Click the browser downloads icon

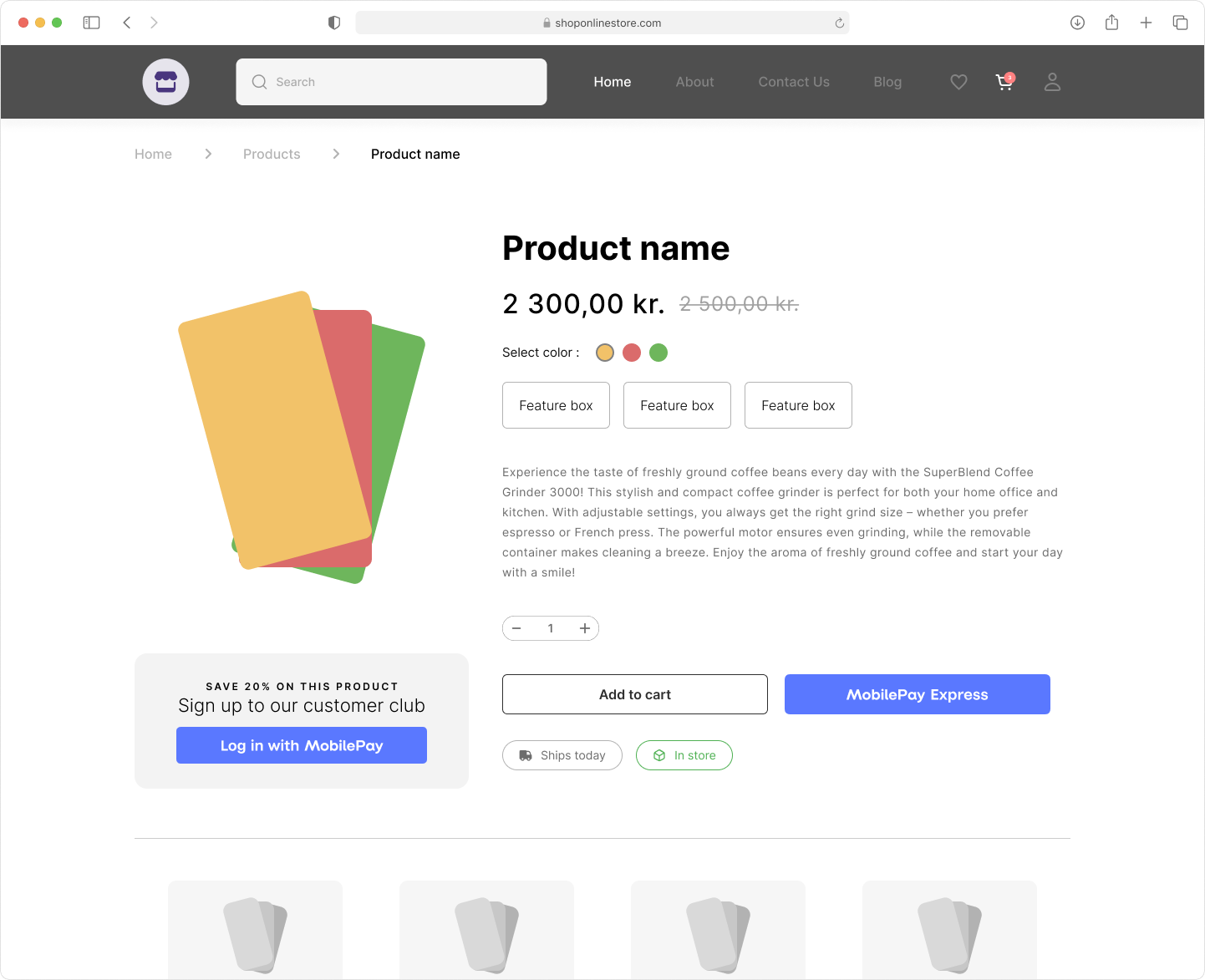tap(1077, 23)
